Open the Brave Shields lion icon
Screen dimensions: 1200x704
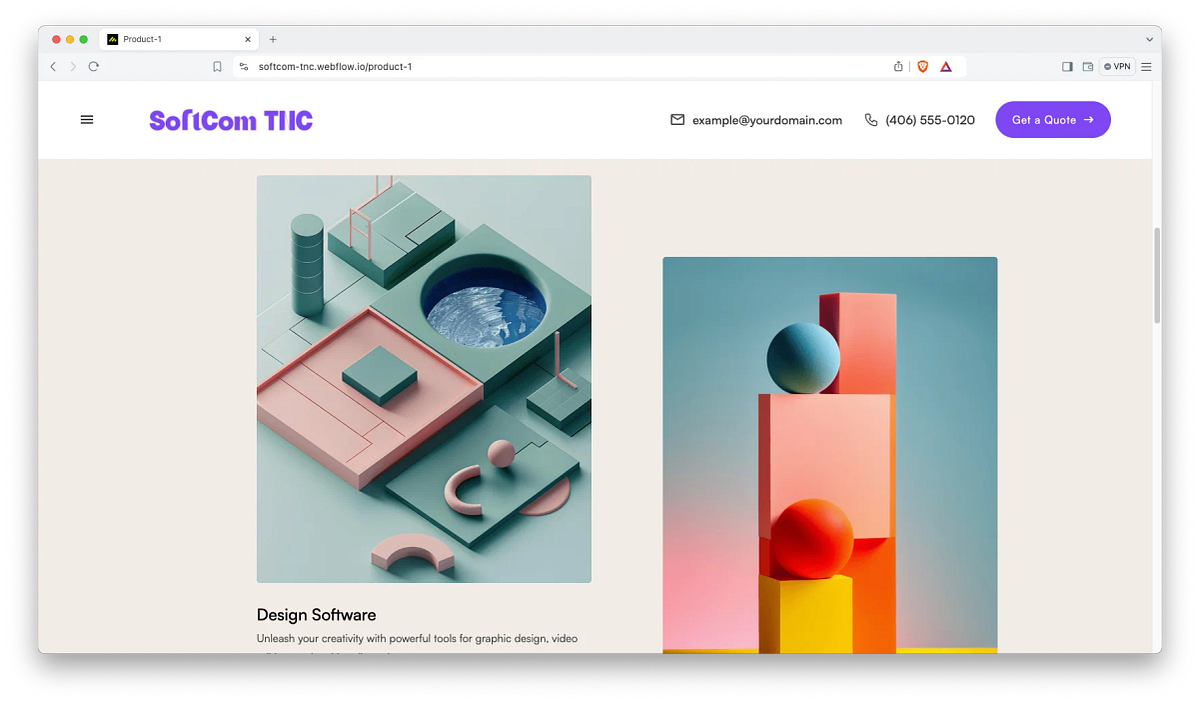click(923, 67)
